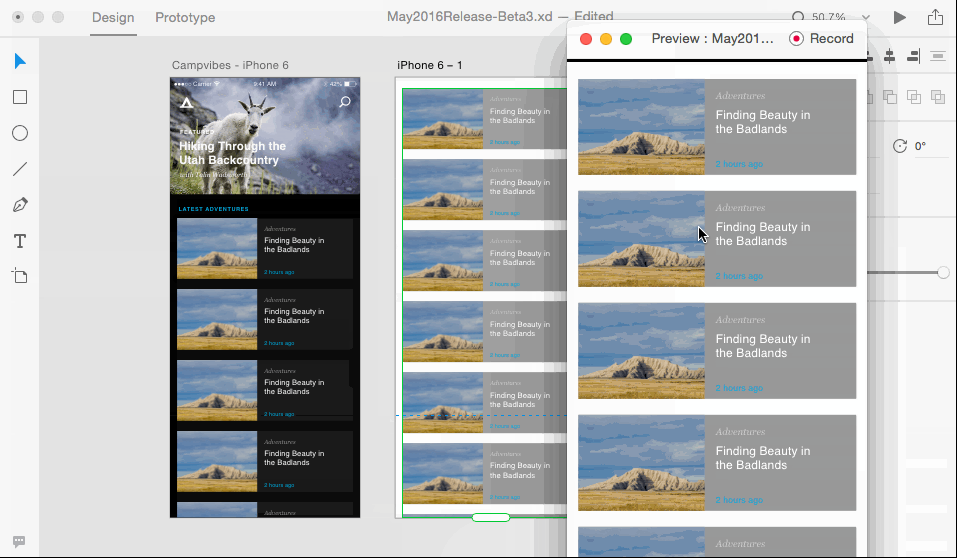Screen dimensions: 957x558
Task: Click the 0° rotation field
Action: click(x=920, y=146)
